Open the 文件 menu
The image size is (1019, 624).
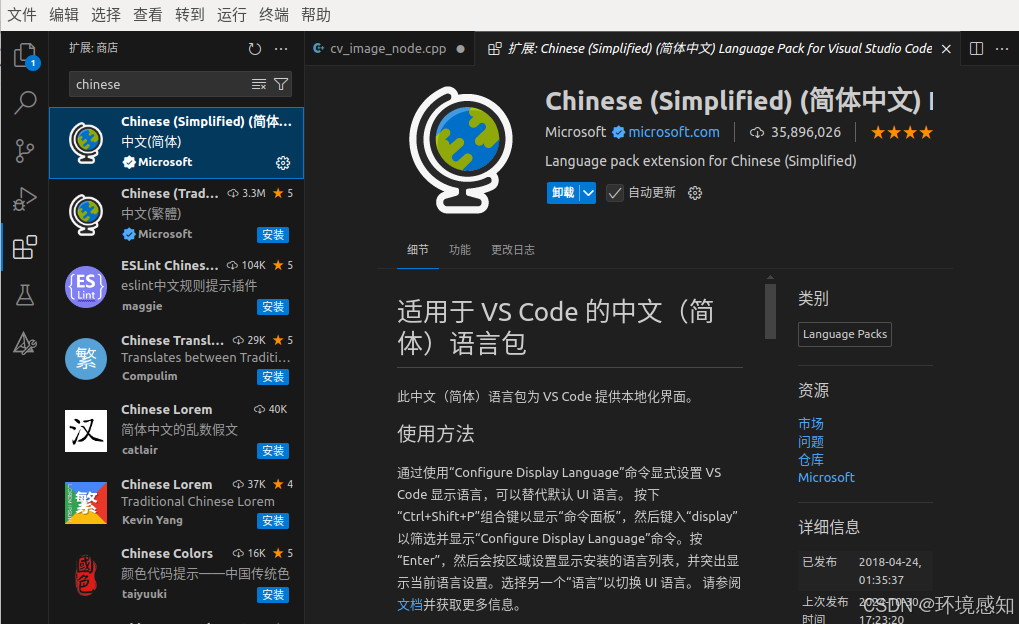point(21,15)
